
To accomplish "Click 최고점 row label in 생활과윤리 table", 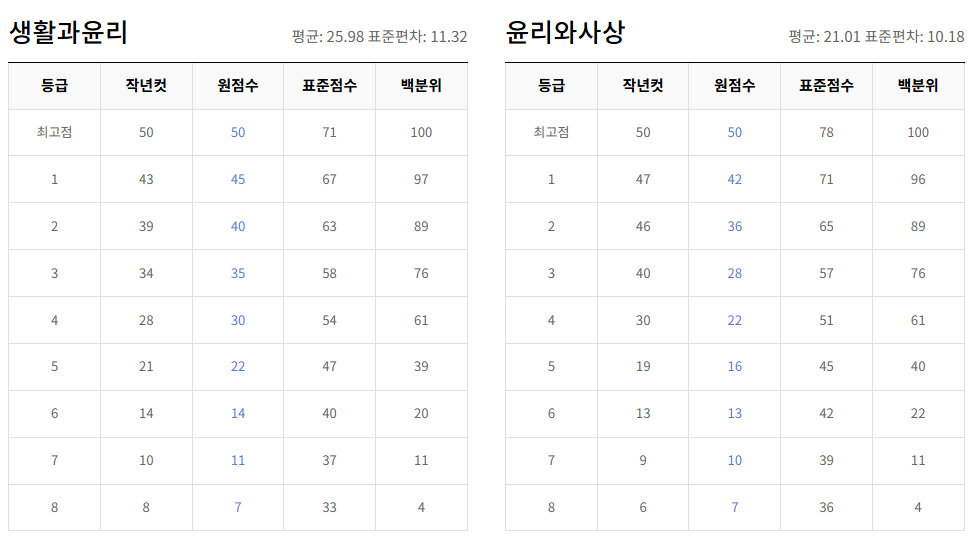I will (x=54, y=132).
